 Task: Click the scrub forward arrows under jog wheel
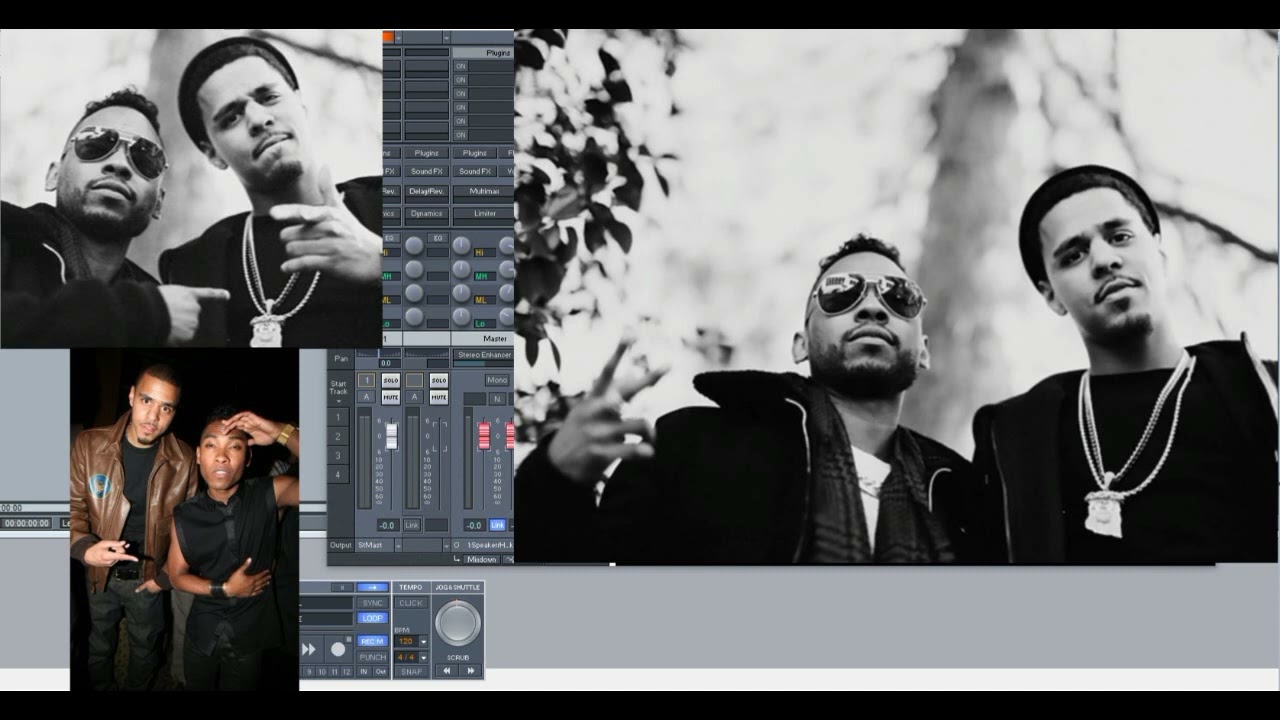pos(471,671)
